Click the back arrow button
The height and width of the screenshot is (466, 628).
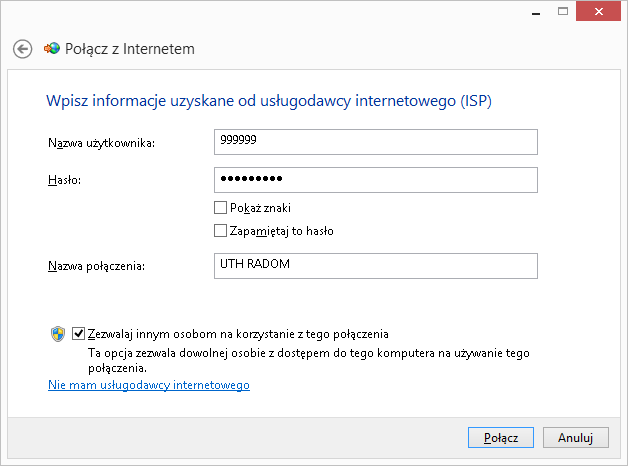[x=23, y=49]
